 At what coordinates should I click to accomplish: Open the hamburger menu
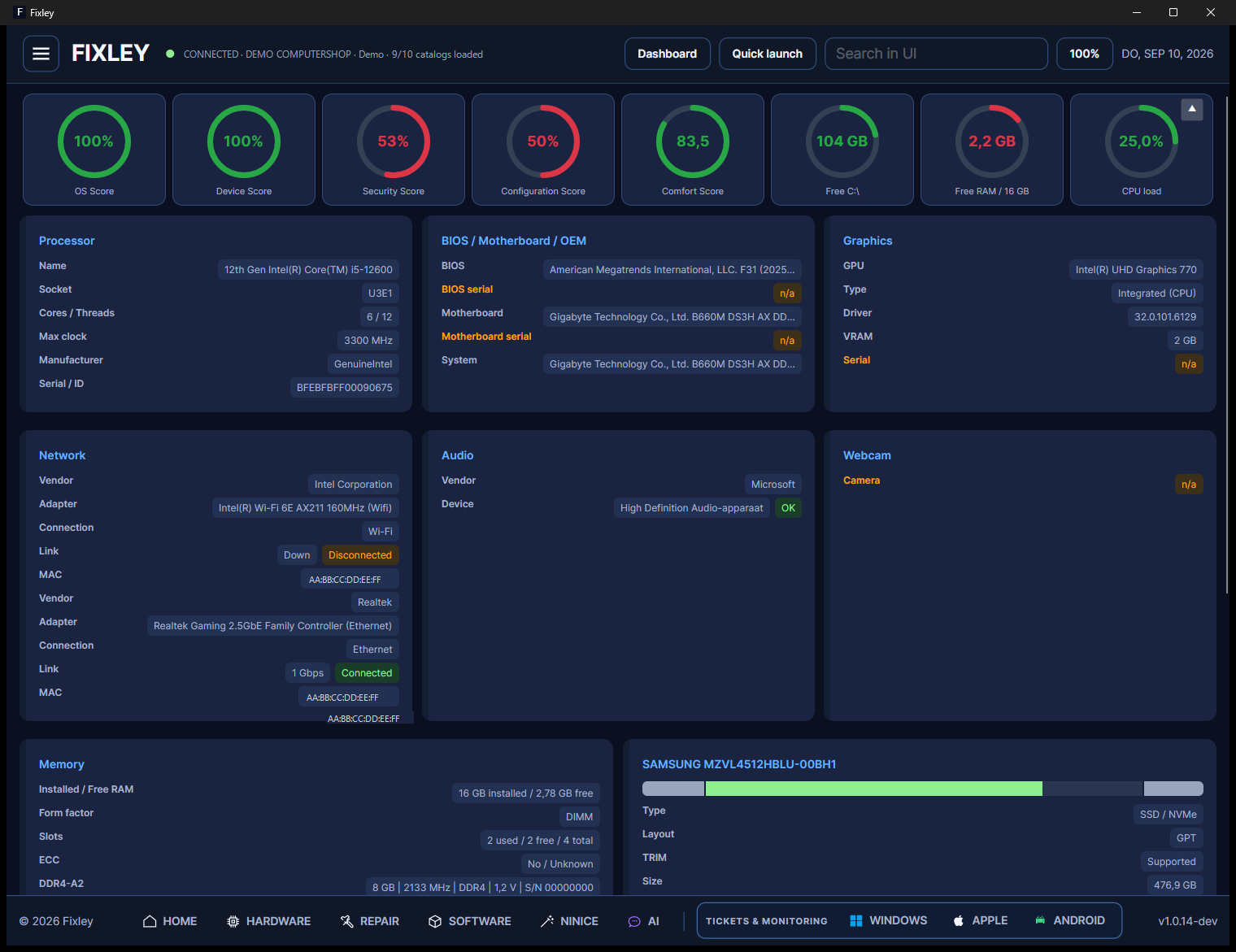pos(41,54)
